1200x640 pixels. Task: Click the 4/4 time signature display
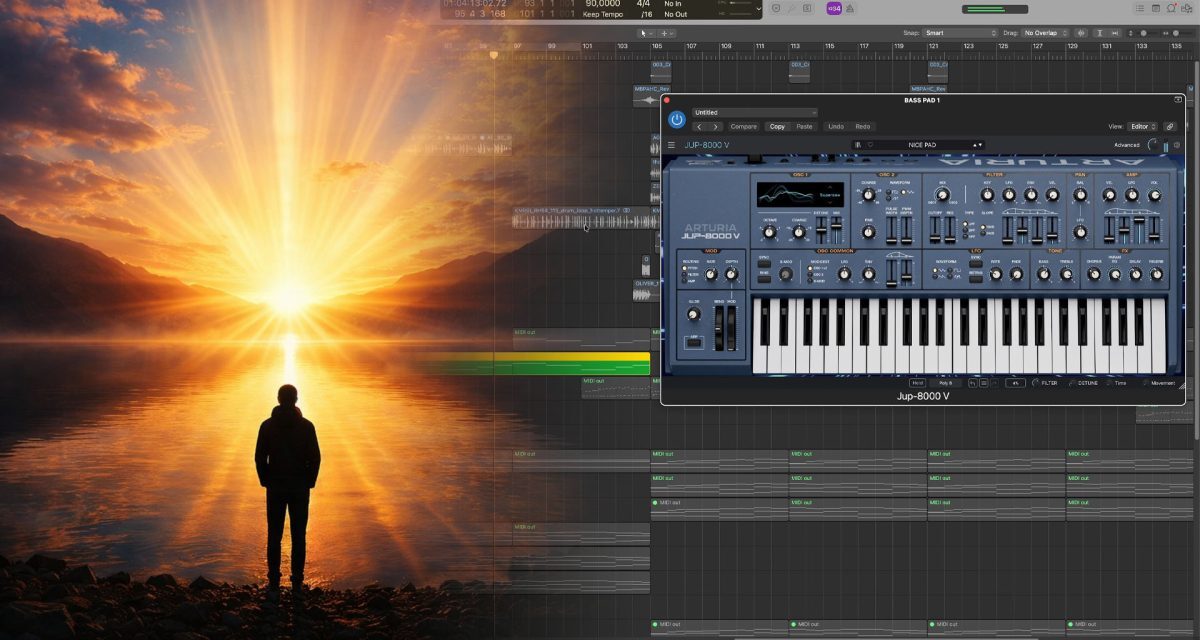tap(643, 3)
